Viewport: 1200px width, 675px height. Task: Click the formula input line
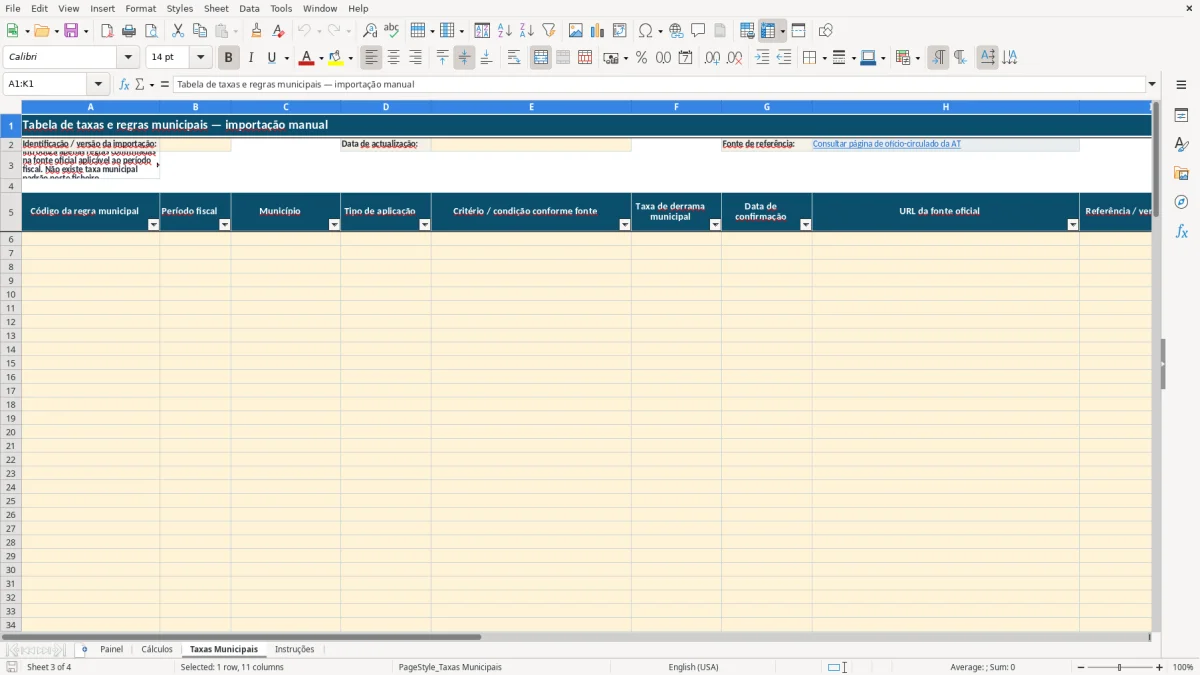click(x=659, y=85)
